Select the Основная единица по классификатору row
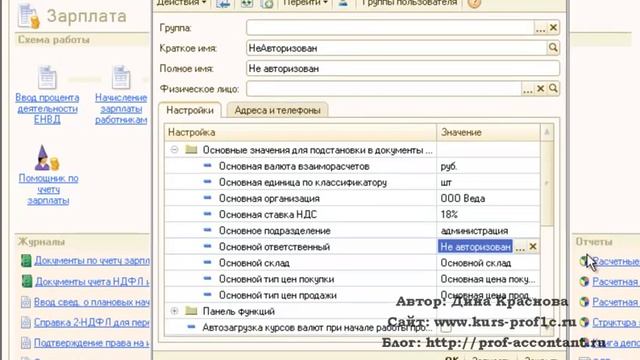640x360 pixels. pyautogui.click(x=353, y=182)
